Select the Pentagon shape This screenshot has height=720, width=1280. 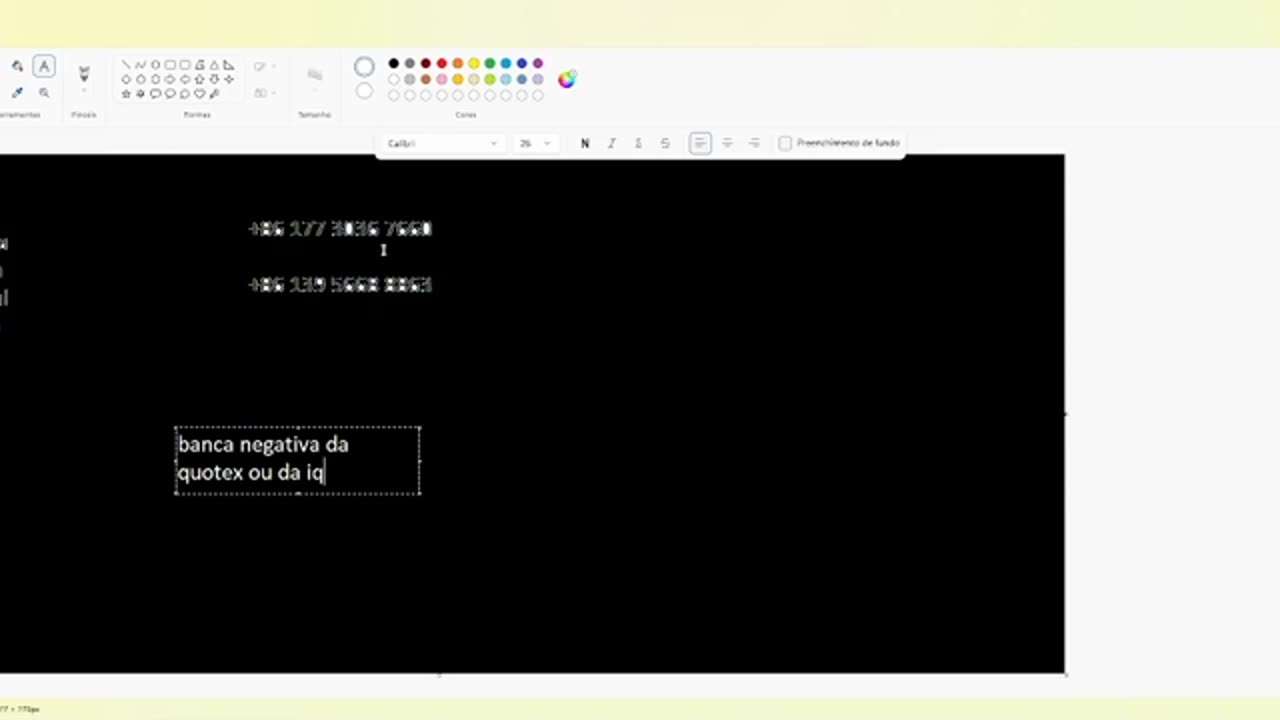point(140,79)
